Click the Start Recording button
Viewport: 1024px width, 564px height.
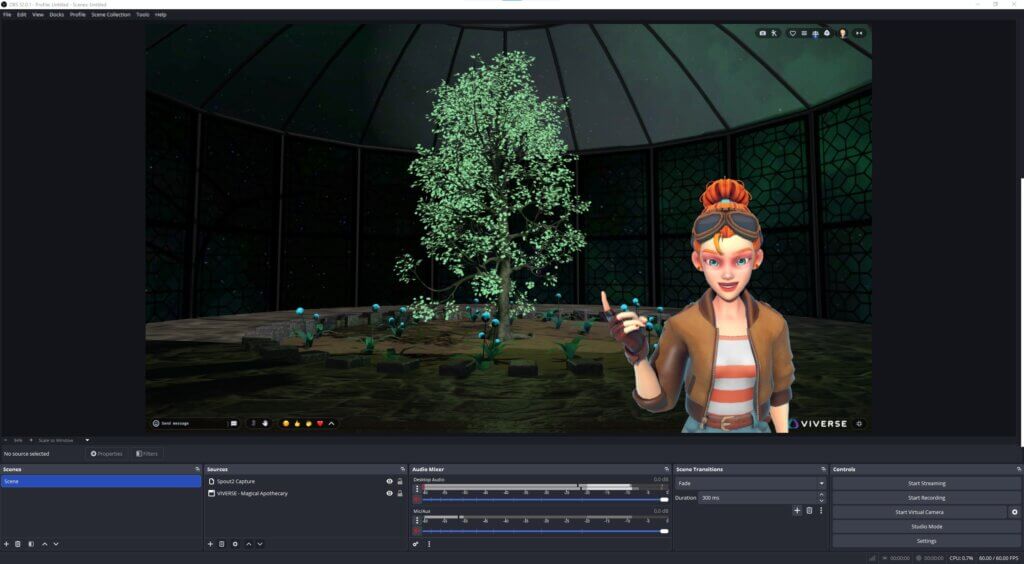click(x=926, y=497)
